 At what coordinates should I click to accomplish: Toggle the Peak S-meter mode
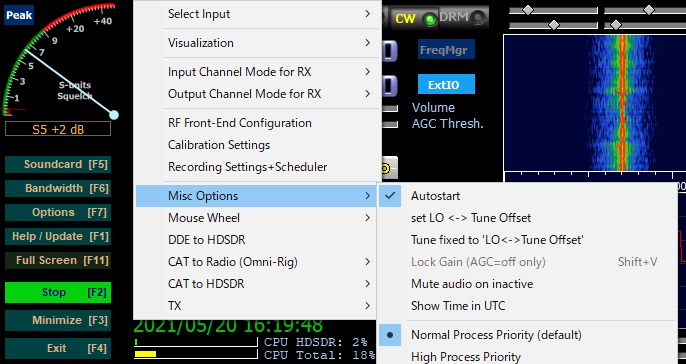(19, 15)
